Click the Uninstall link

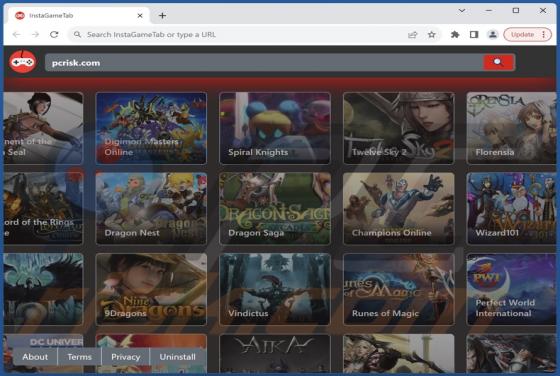coord(178,357)
